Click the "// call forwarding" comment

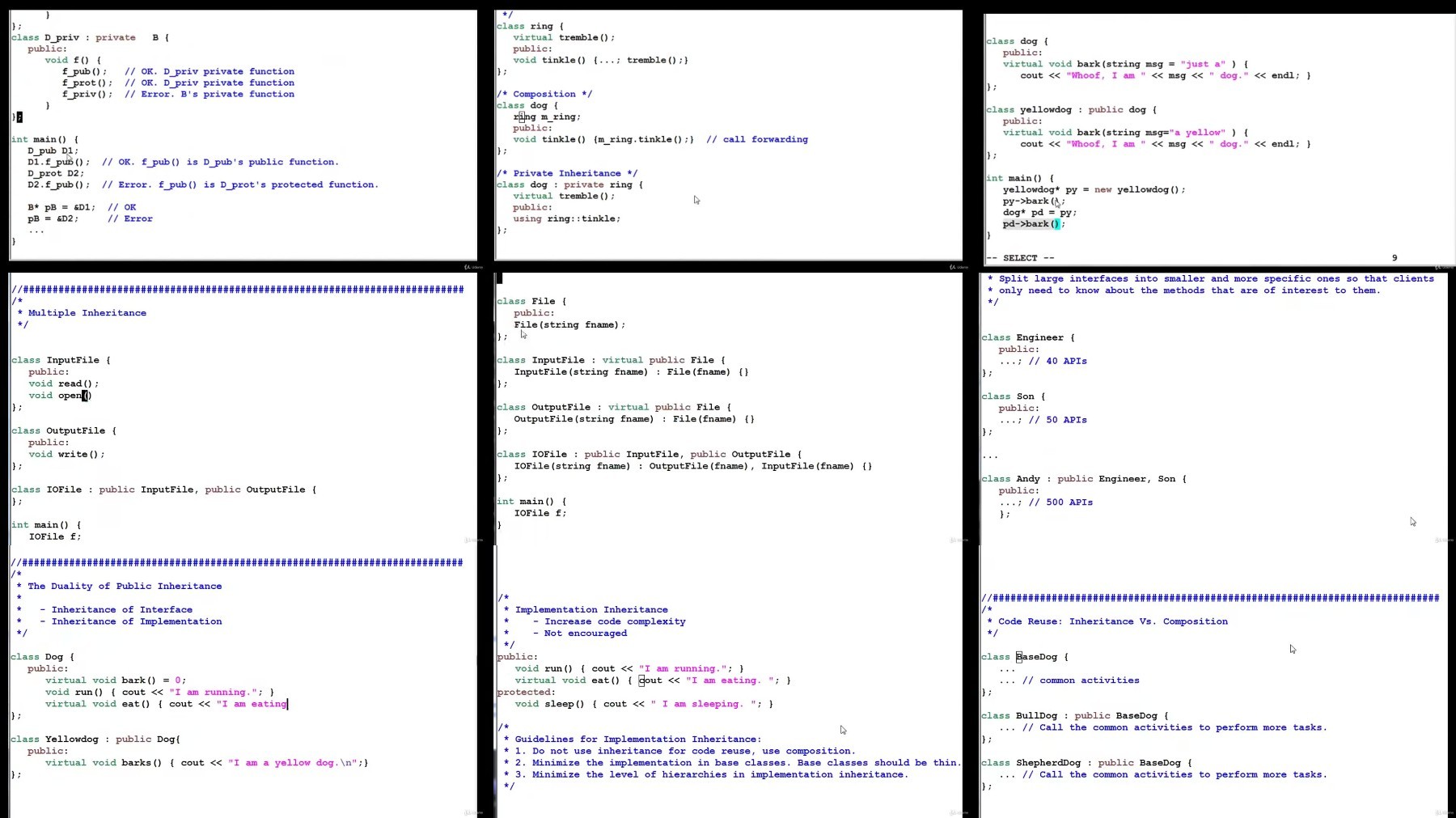point(757,139)
